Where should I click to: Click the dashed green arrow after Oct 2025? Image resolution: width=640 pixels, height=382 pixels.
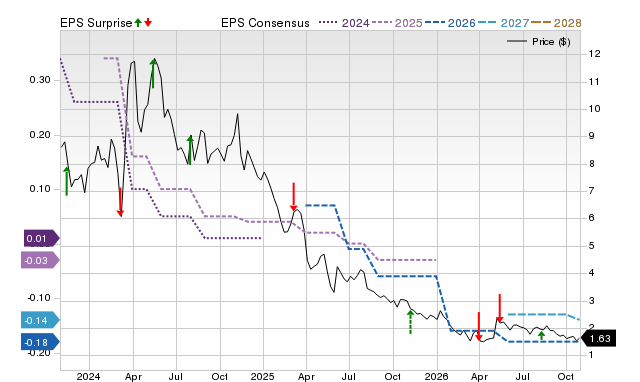click(x=410, y=322)
